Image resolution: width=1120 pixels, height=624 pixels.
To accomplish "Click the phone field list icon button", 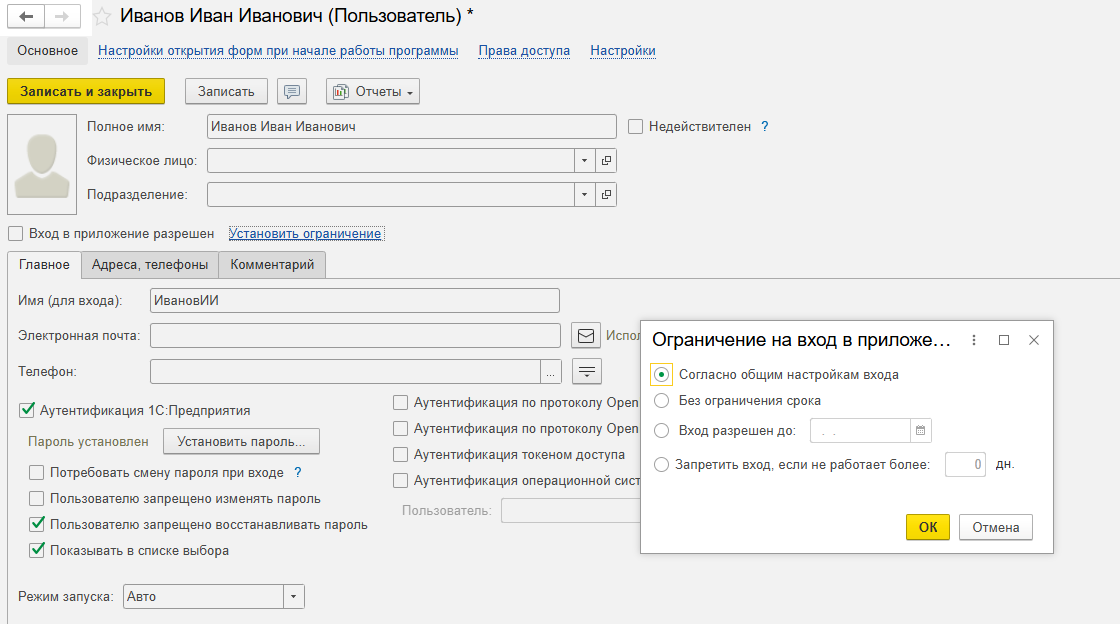I will click(587, 372).
